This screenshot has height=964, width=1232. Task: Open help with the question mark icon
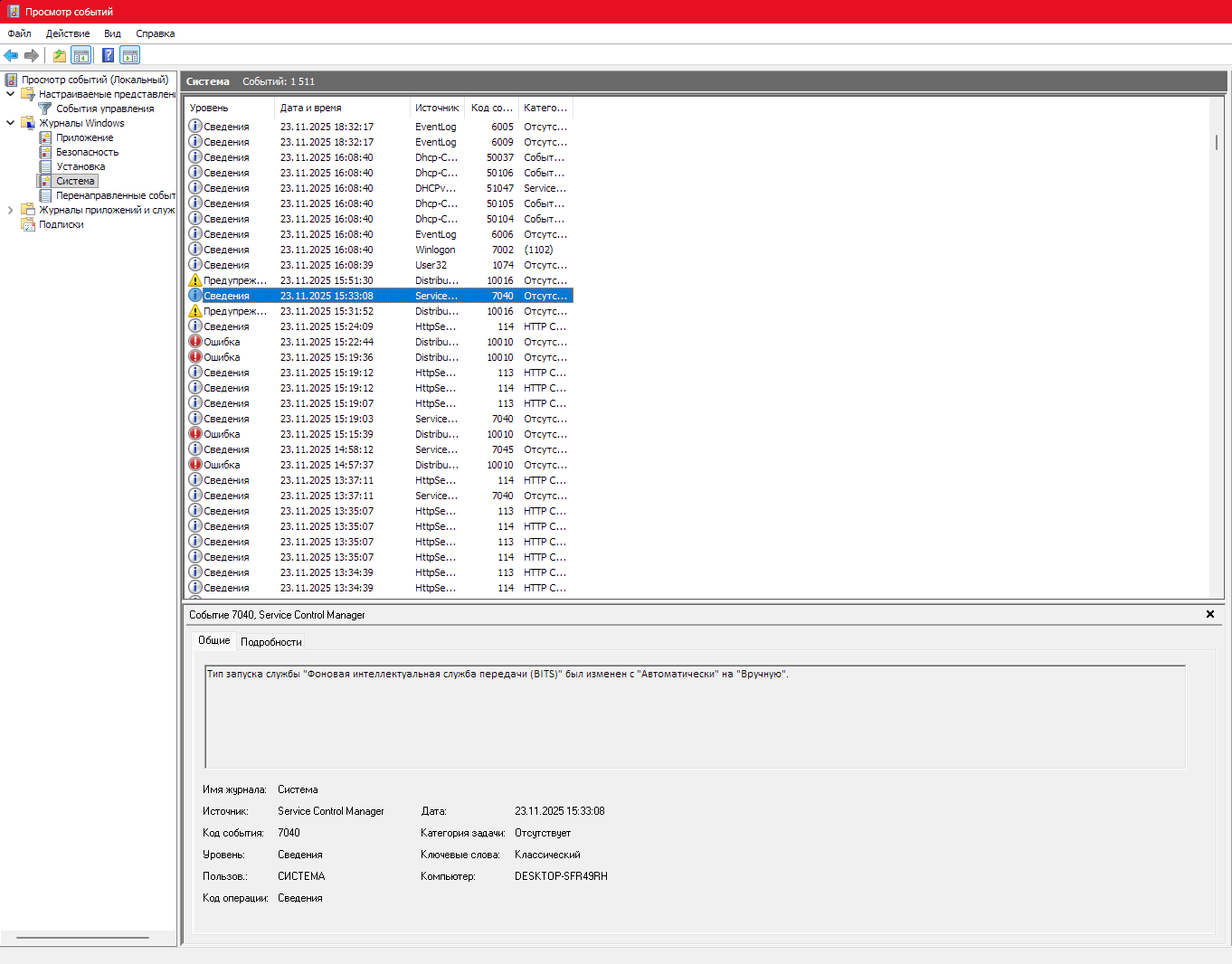tap(109, 55)
